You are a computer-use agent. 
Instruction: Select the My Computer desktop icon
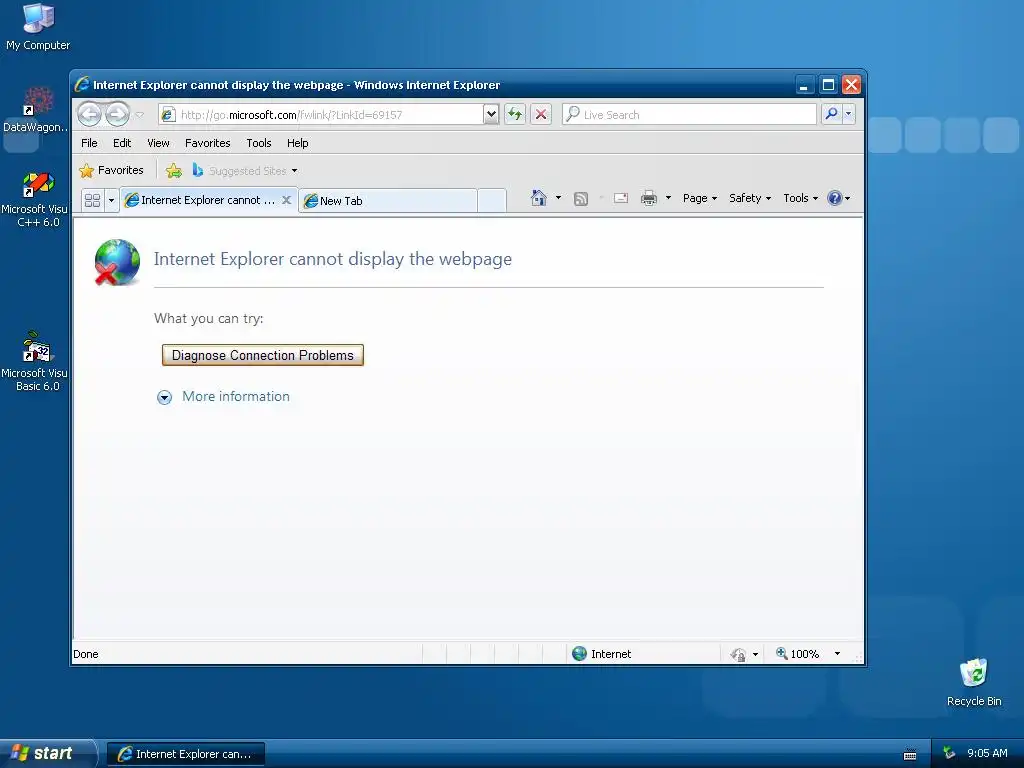38,27
